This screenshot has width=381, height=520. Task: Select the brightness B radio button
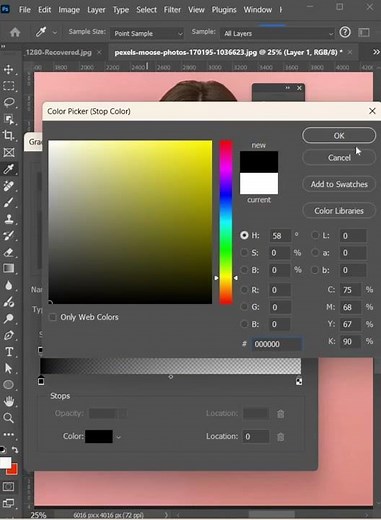[244, 270]
